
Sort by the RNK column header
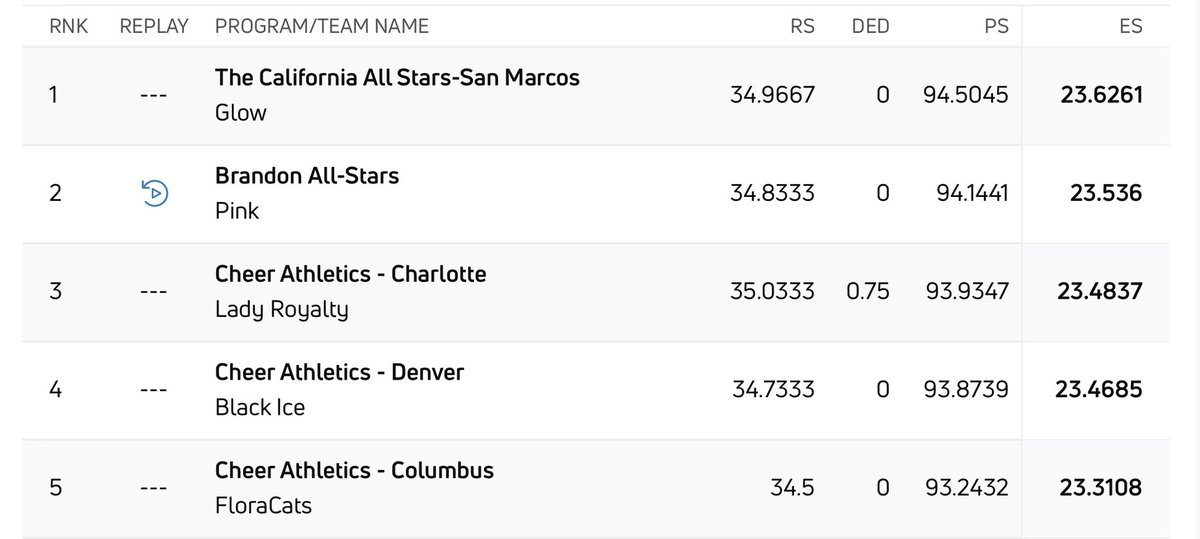pyautogui.click(x=69, y=27)
